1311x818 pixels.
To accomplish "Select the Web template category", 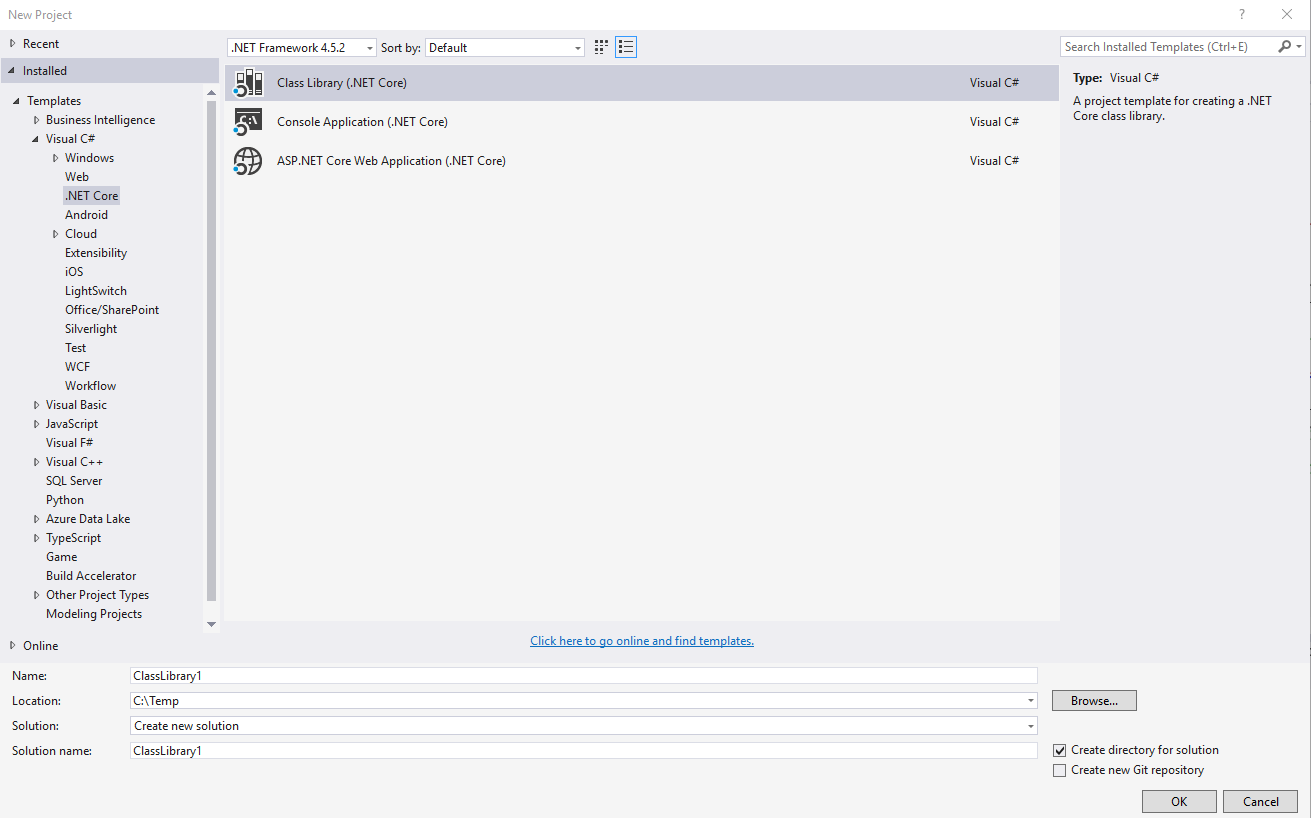I will point(77,177).
